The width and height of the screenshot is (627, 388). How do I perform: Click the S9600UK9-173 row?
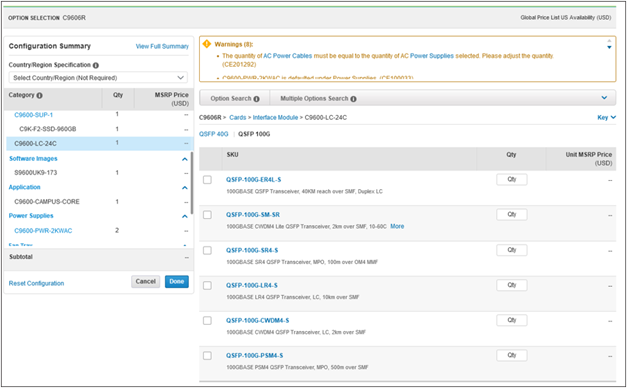pyautogui.click(x=99, y=173)
